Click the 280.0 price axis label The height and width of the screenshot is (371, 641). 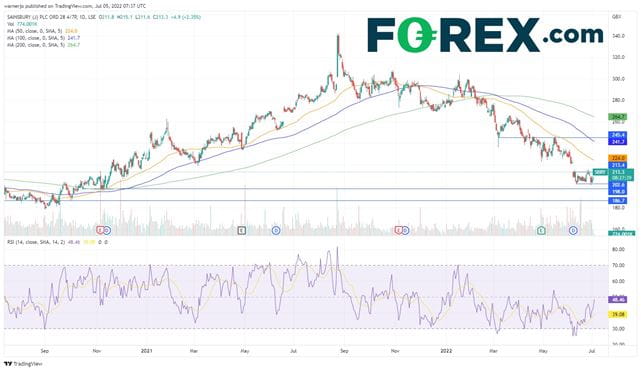point(618,100)
